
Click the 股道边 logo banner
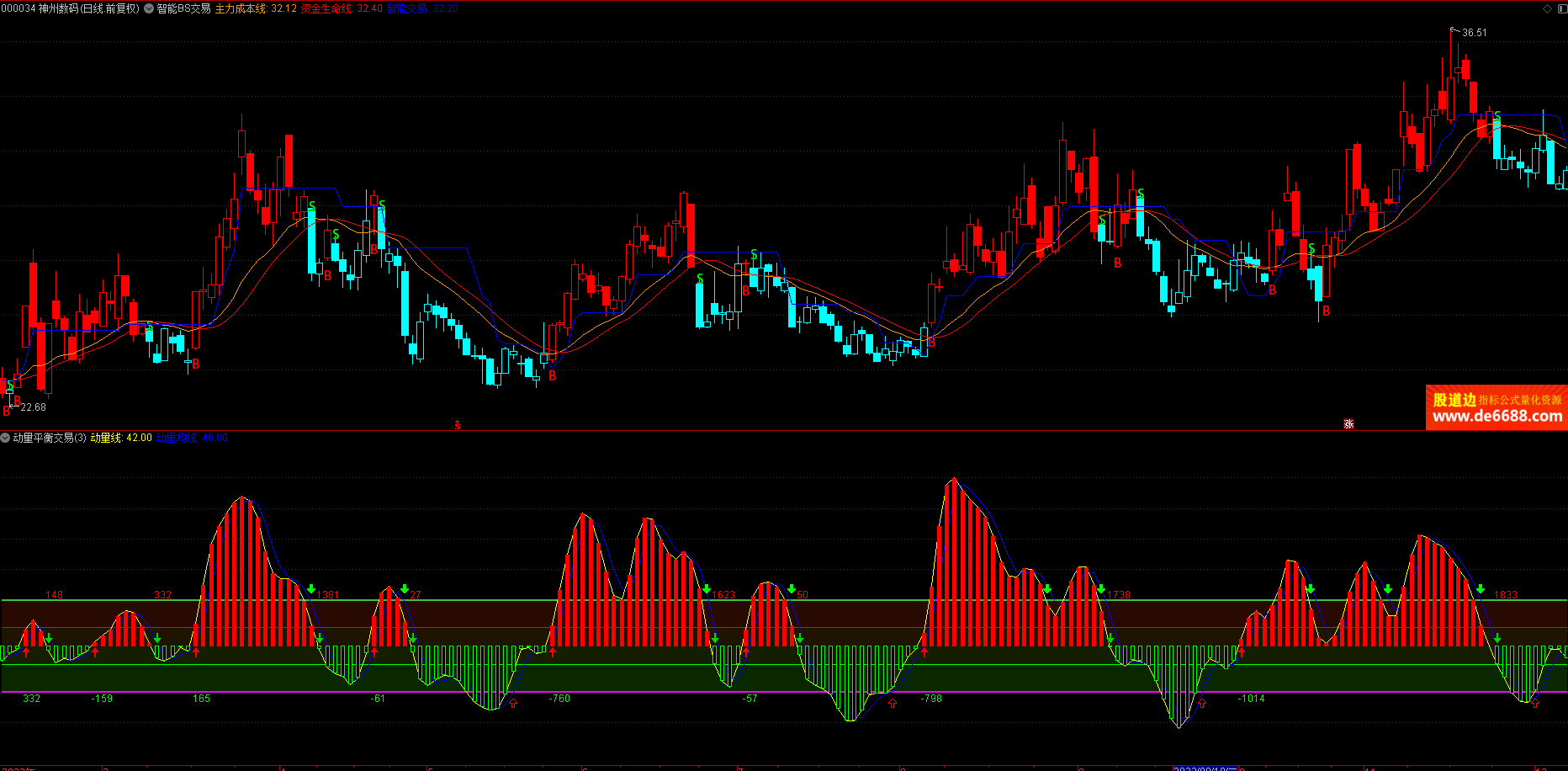pos(1454,400)
